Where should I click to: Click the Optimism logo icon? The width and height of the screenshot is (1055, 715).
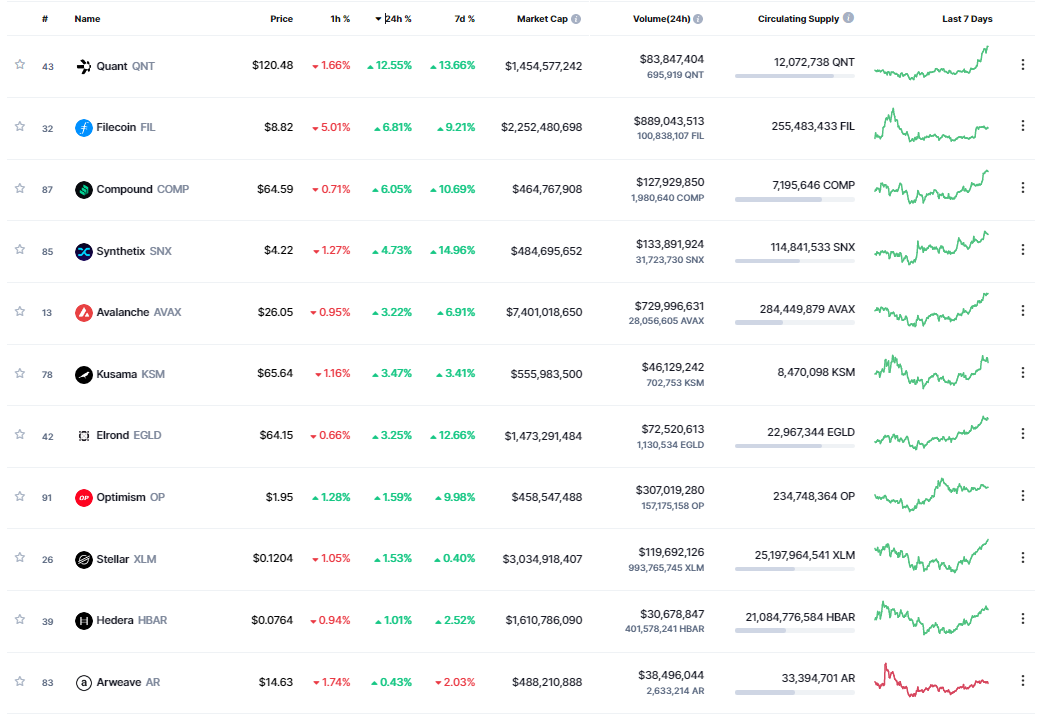(83, 498)
